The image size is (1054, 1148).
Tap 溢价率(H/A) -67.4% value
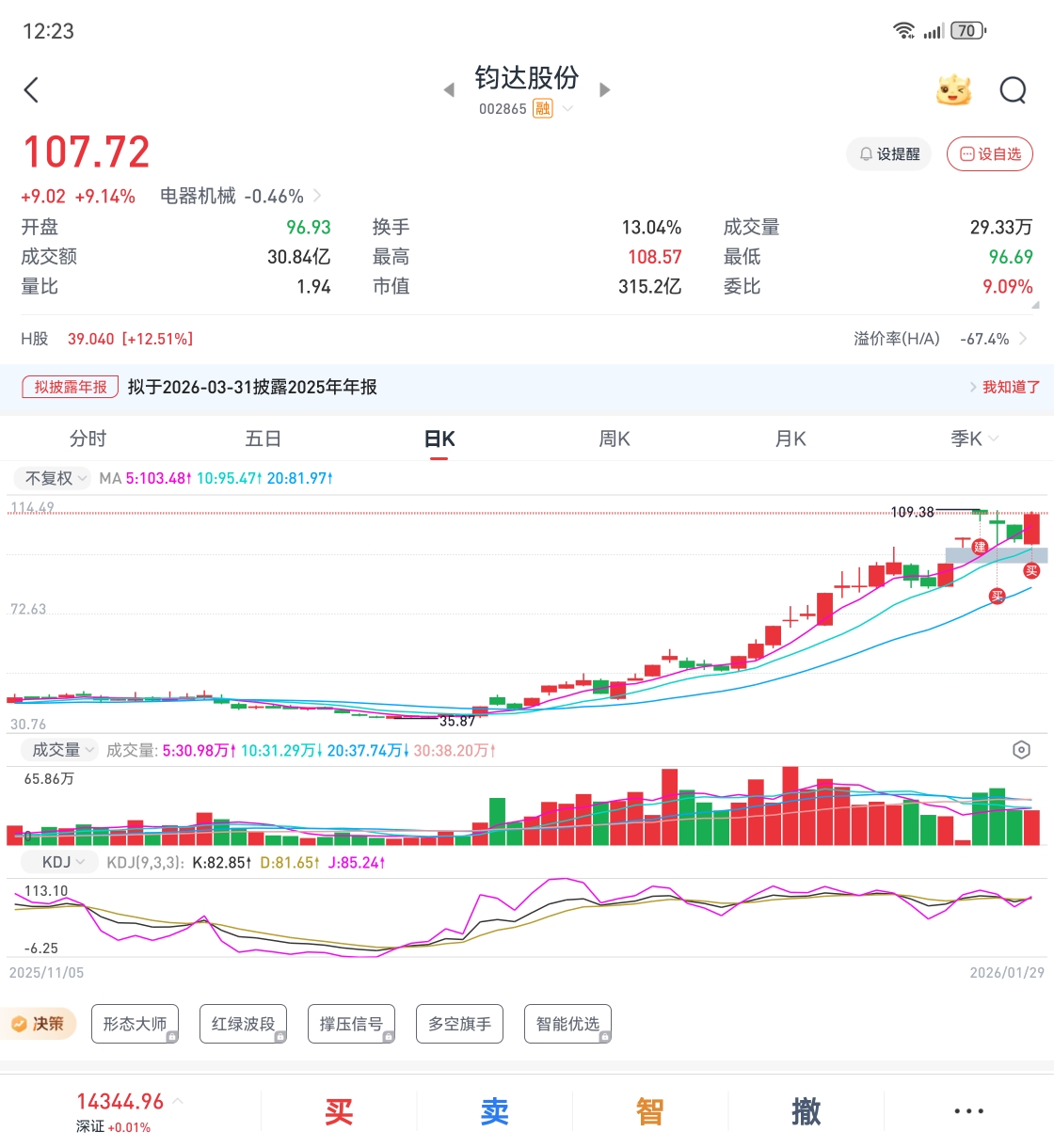pyautogui.click(x=984, y=339)
